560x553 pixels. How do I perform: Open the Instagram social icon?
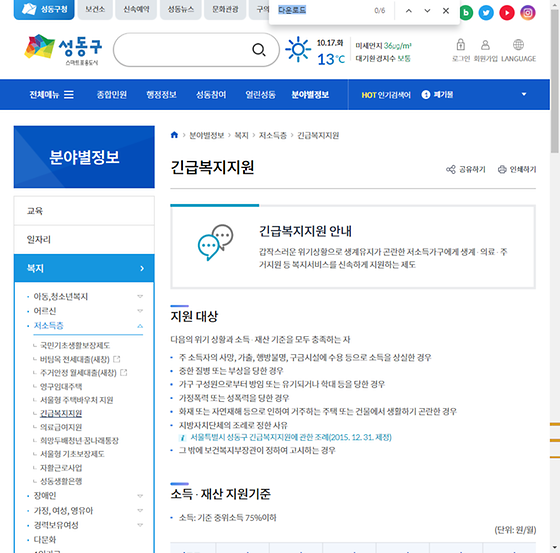pyautogui.click(x=528, y=13)
